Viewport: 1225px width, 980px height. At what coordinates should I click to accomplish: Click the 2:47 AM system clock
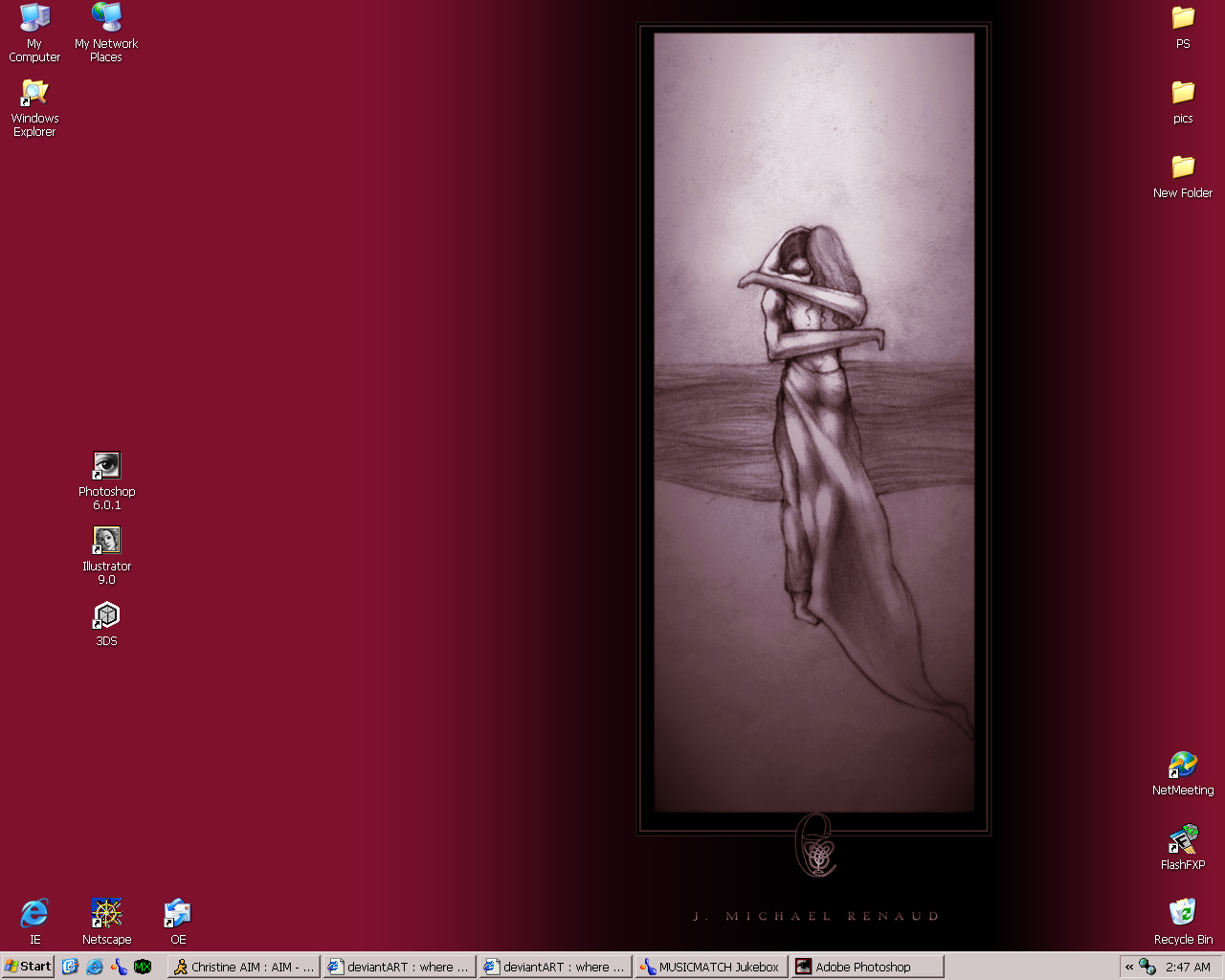tap(1188, 968)
